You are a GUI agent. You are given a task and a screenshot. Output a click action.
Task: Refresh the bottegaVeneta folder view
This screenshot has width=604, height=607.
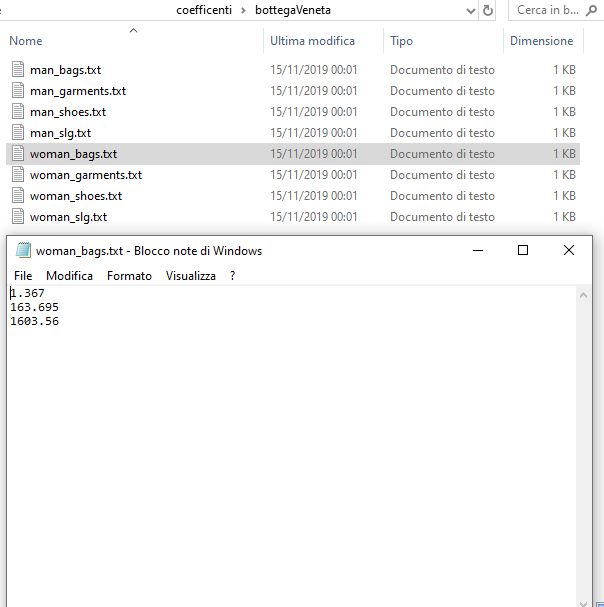[x=488, y=11]
